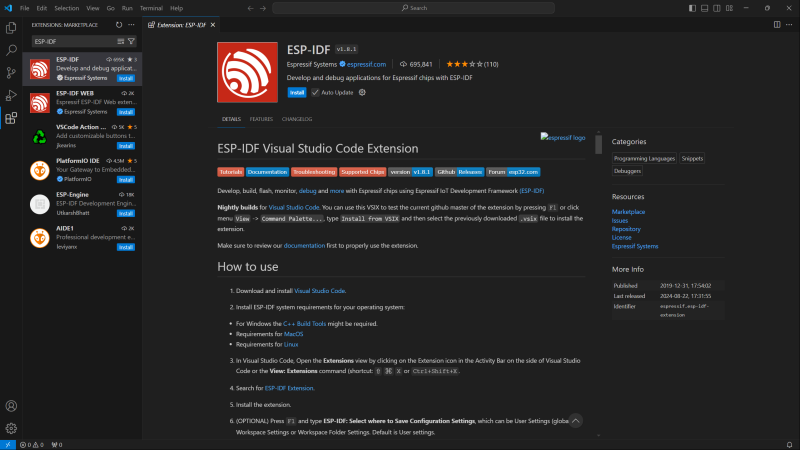800x450 pixels.
Task: Open the Repository resource link
Action: click(x=626, y=229)
